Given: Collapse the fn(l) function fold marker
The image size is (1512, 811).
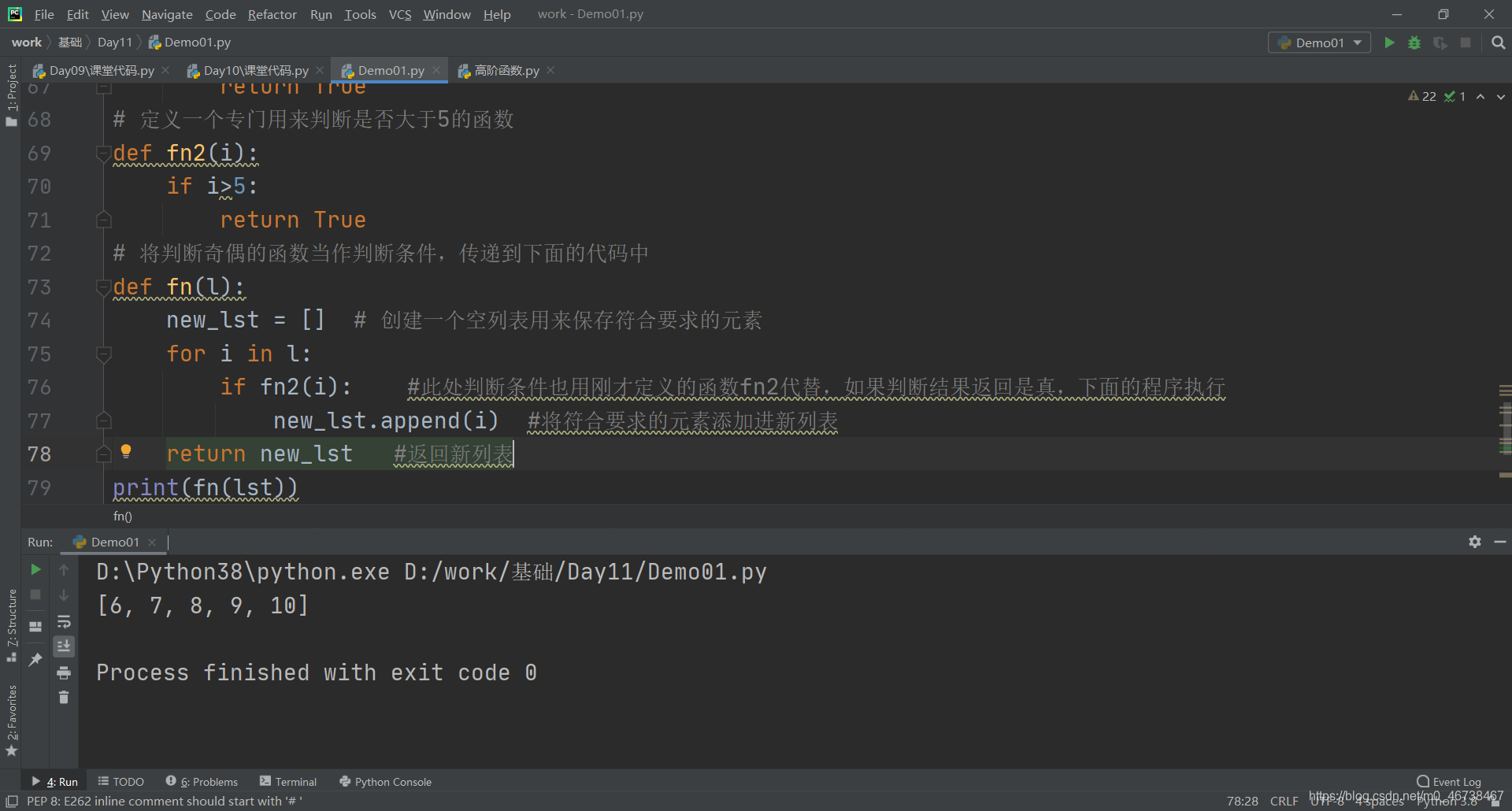Looking at the screenshot, I should point(103,287).
